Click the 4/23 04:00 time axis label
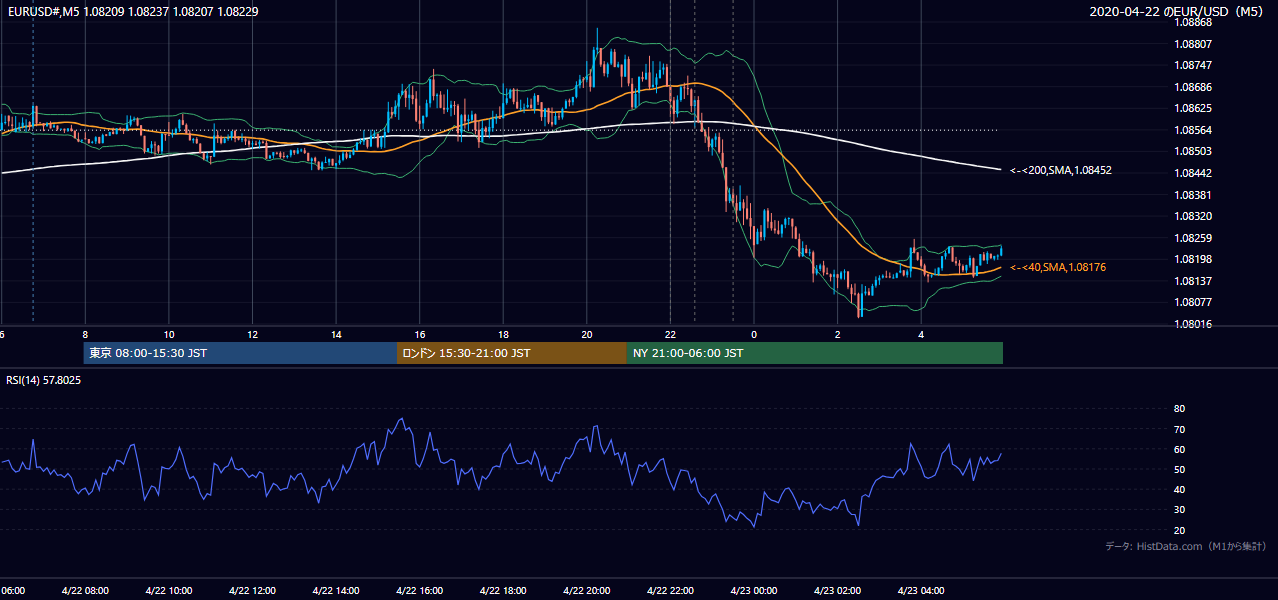 (x=921, y=591)
